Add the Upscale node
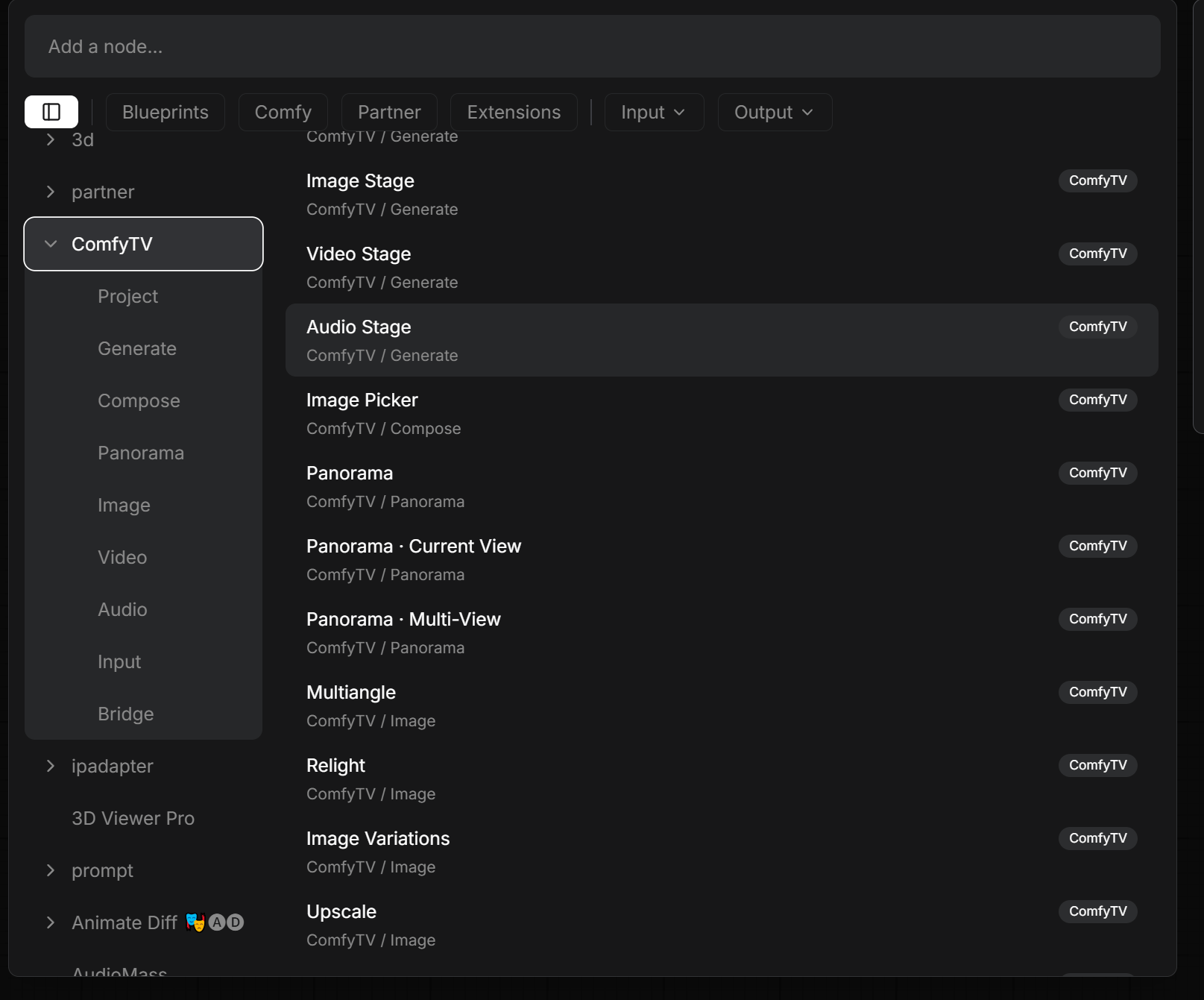Screen dimensions: 1204x1000 (722, 925)
